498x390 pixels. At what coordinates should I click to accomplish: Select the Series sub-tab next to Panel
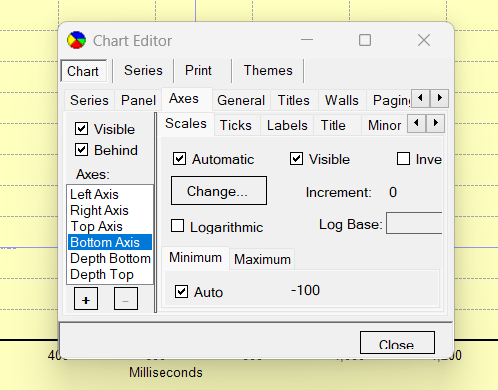pyautogui.click(x=89, y=100)
